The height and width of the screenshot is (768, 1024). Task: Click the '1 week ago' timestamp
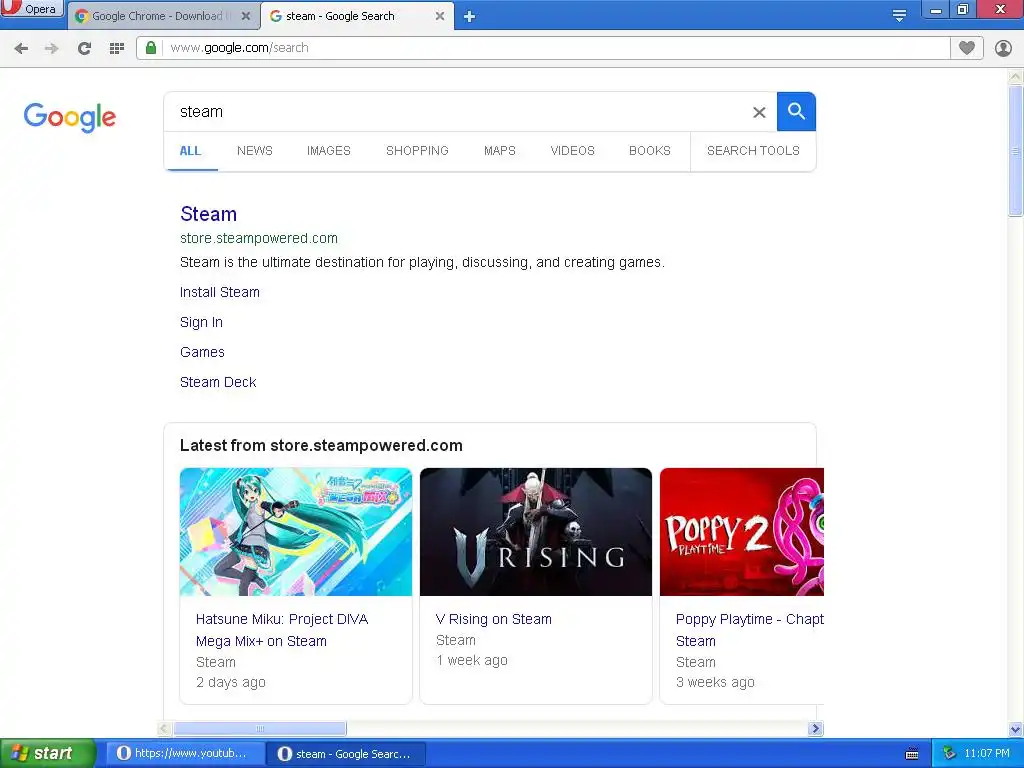[x=472, y=660]
